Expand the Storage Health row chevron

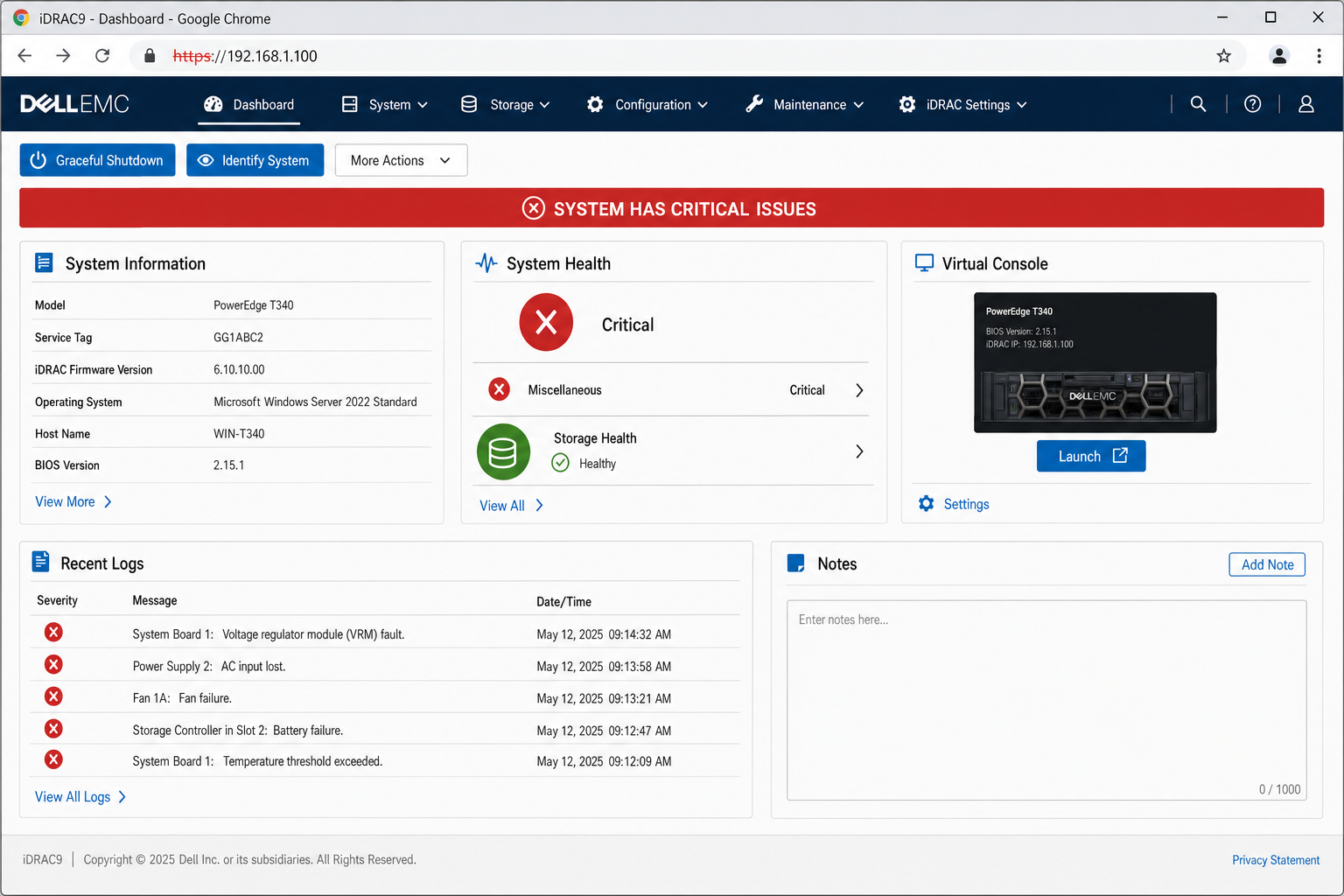pos(859,451)
